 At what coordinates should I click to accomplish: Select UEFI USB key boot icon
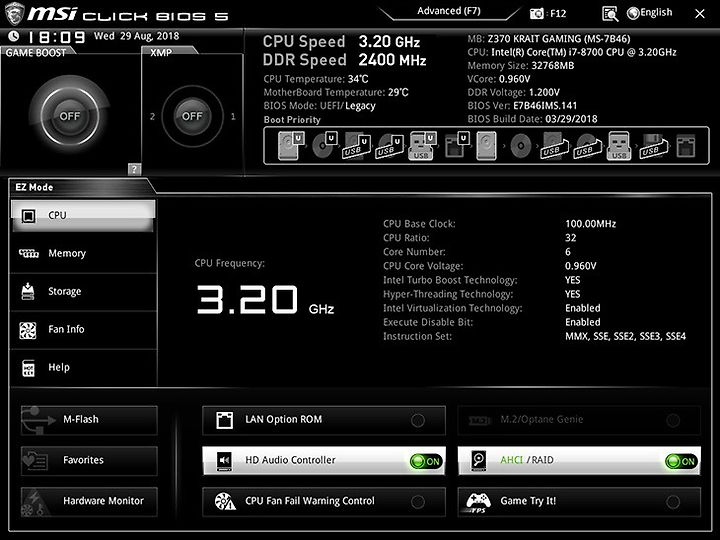click(x=422, y=146)
